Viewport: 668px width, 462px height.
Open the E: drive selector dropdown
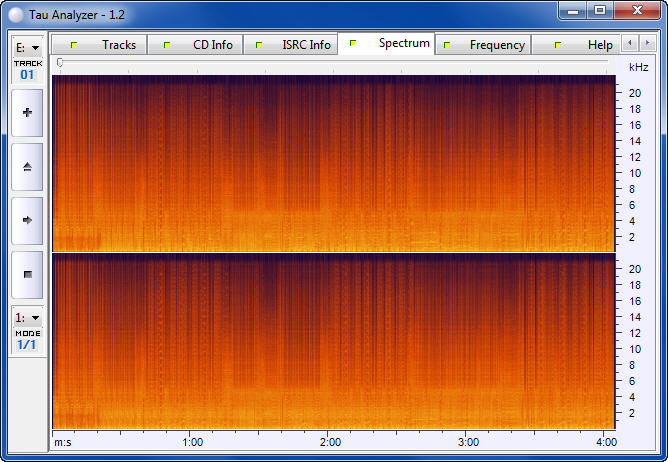pyautogui.click(x=27, y=47)
